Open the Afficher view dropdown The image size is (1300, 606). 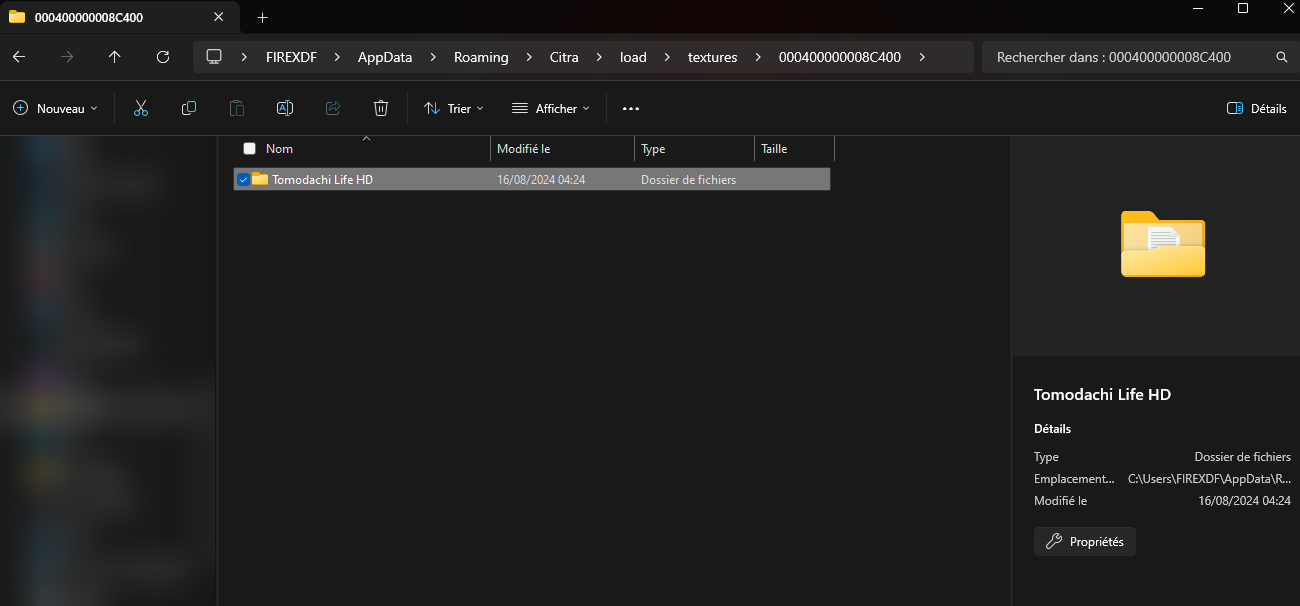tap(550, 108)
